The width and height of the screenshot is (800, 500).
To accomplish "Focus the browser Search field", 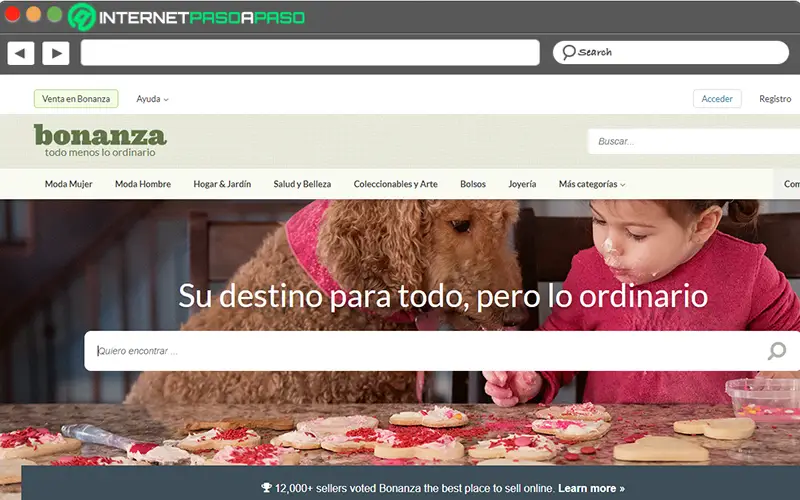I will coord(671,52).
